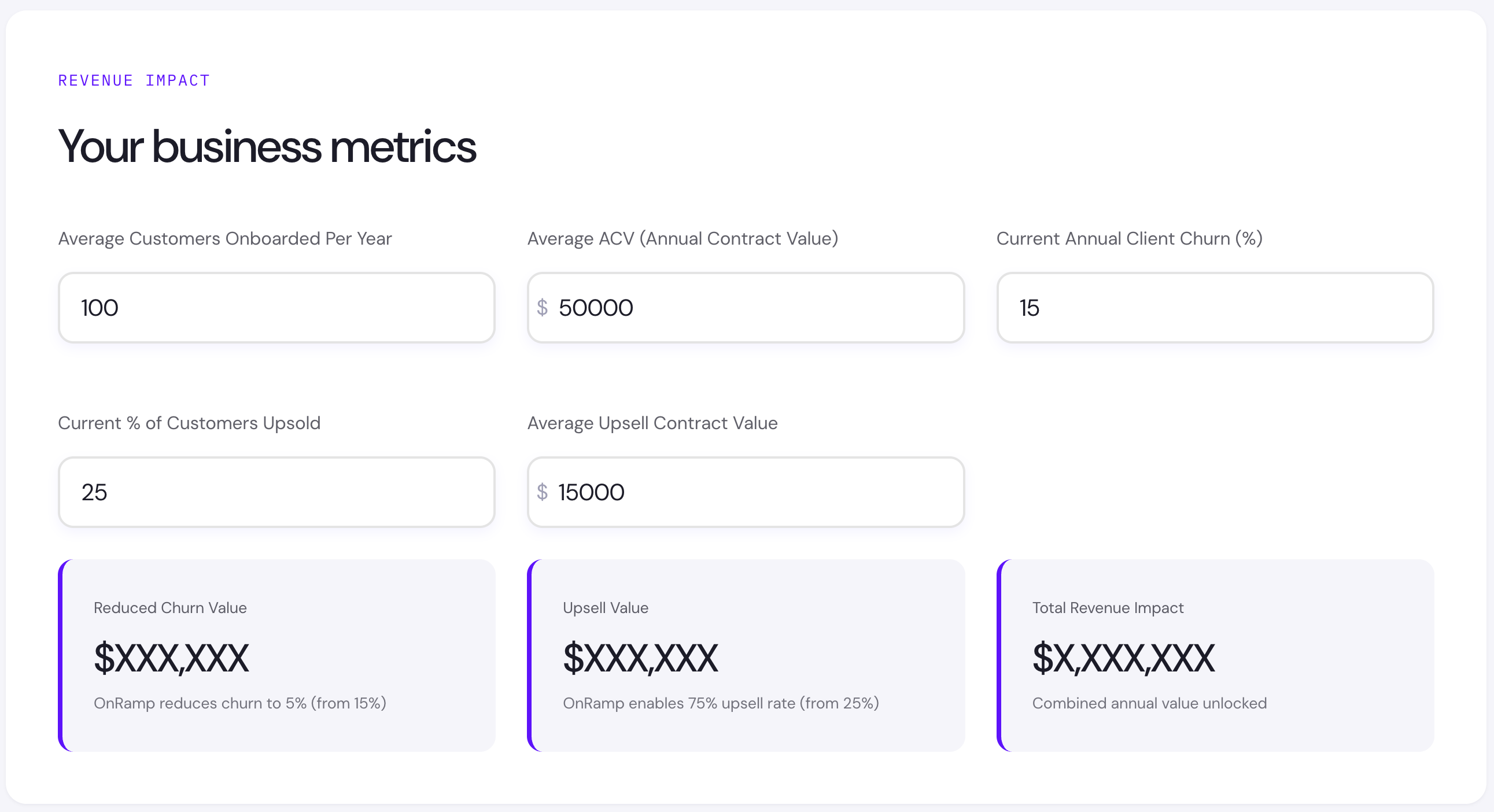
Task: Click the Combined annual value unlocked caption
Action: 1149,703
